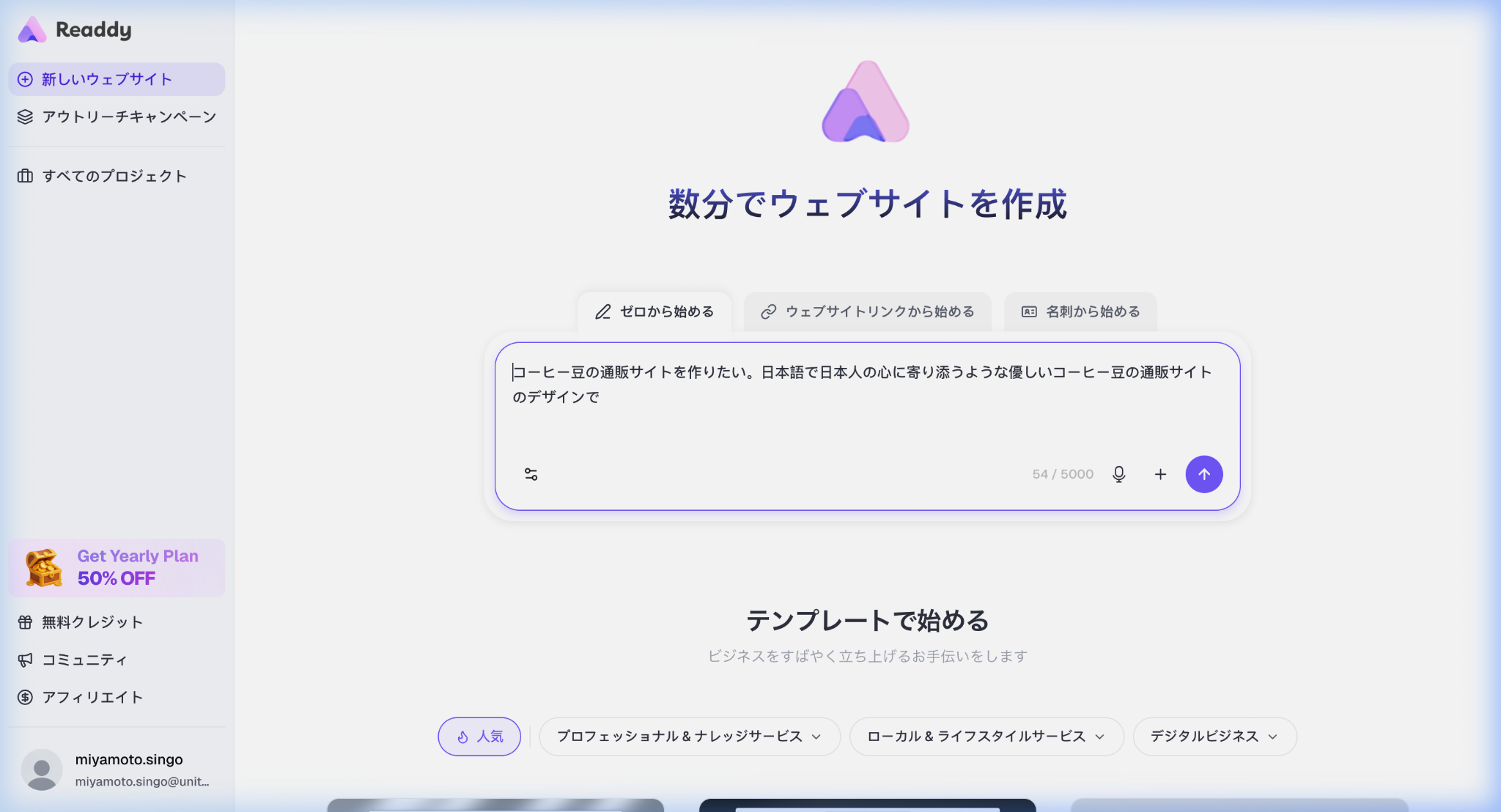Select the 人気 template filter

point(479,737)
